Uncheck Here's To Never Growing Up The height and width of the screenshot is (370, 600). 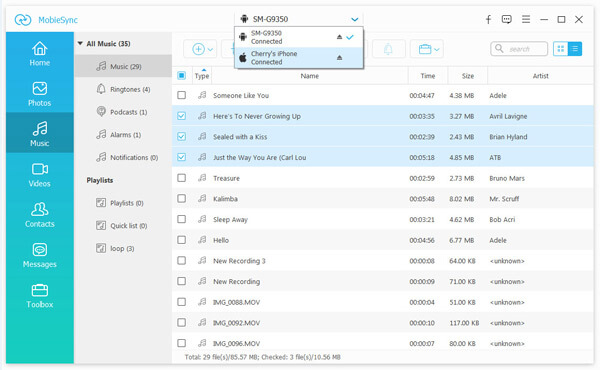181,116
